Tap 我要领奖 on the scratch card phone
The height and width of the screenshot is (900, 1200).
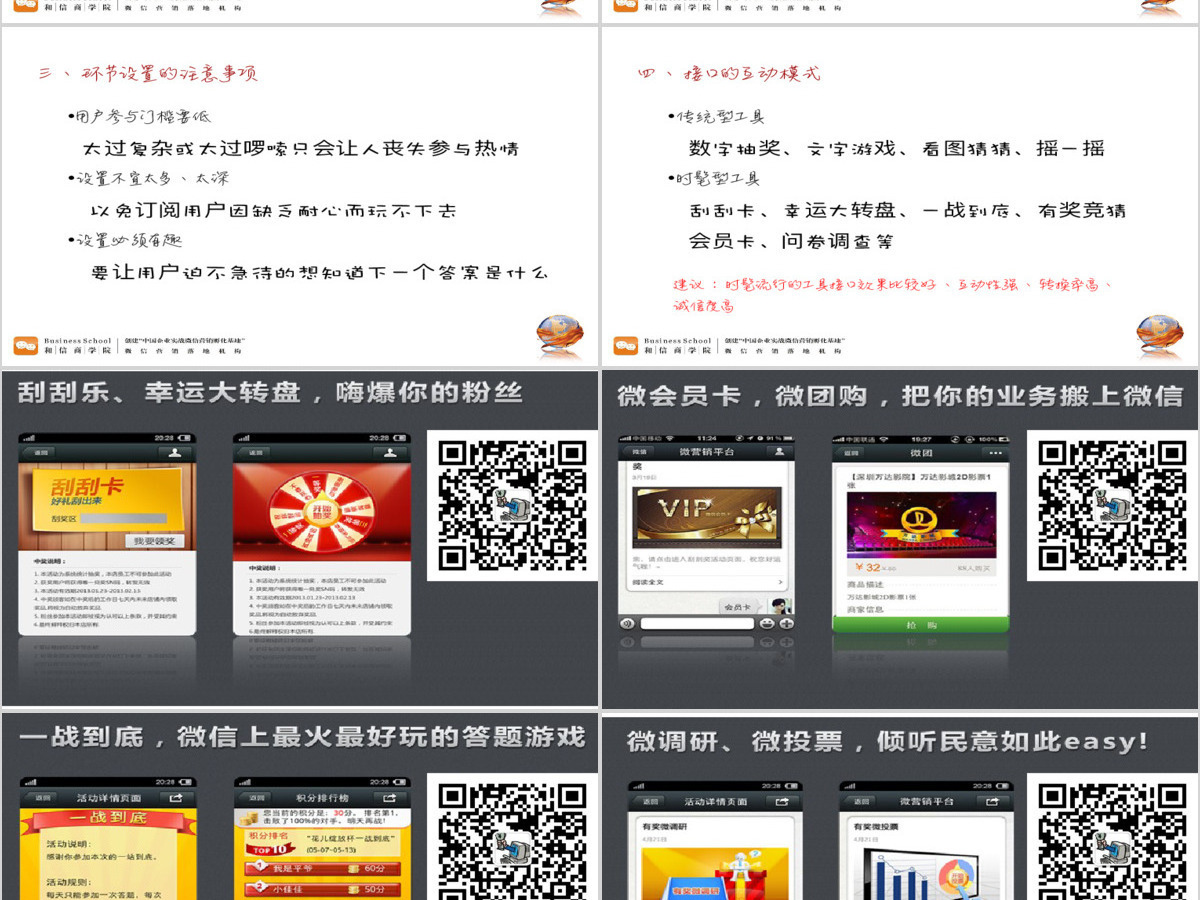pyautogui.click(x=155, y=541)
